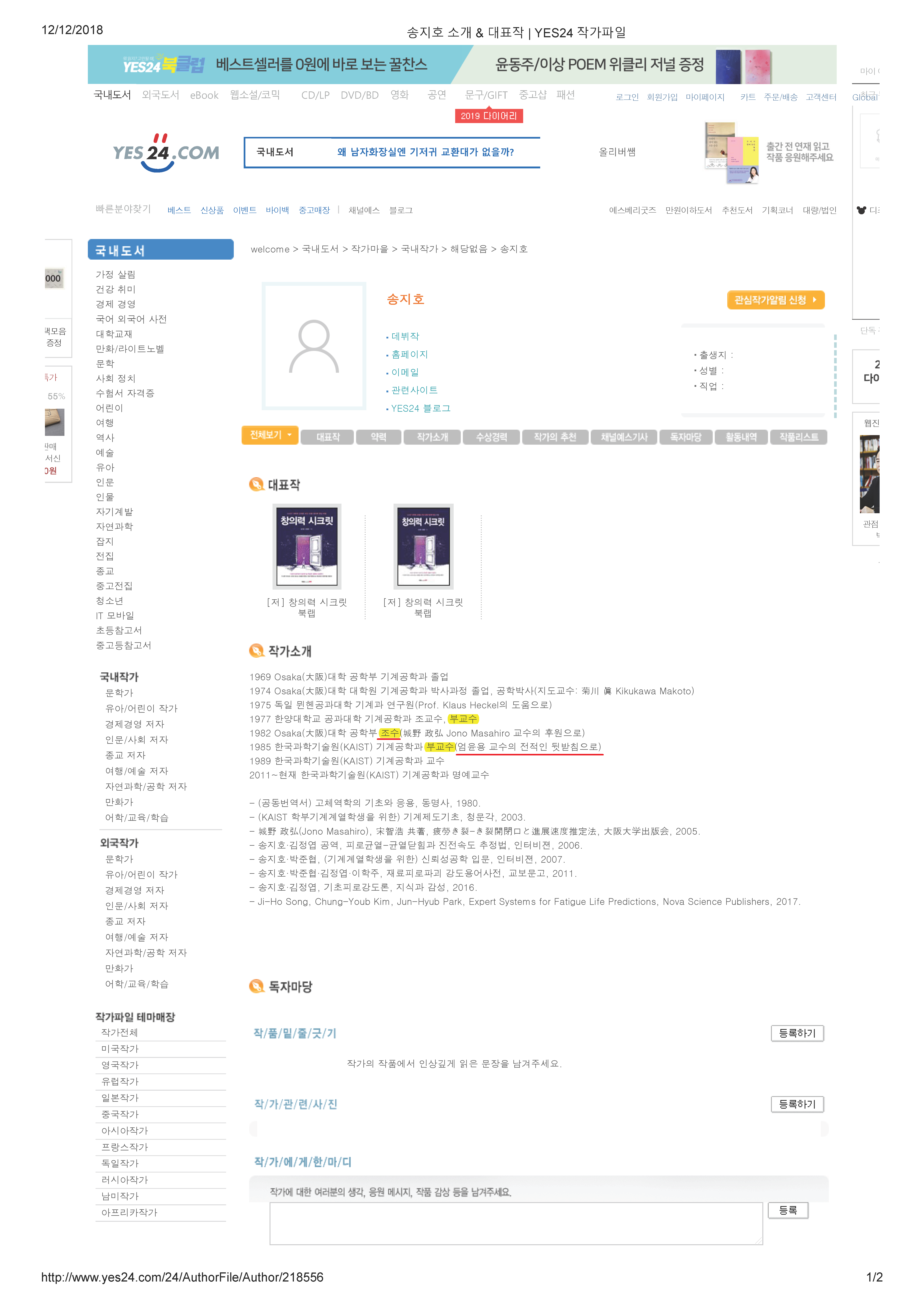Open the 패션 top menu item
Image resolution: width=924 pixels, height=1307 pixels.
pos(565,95)
